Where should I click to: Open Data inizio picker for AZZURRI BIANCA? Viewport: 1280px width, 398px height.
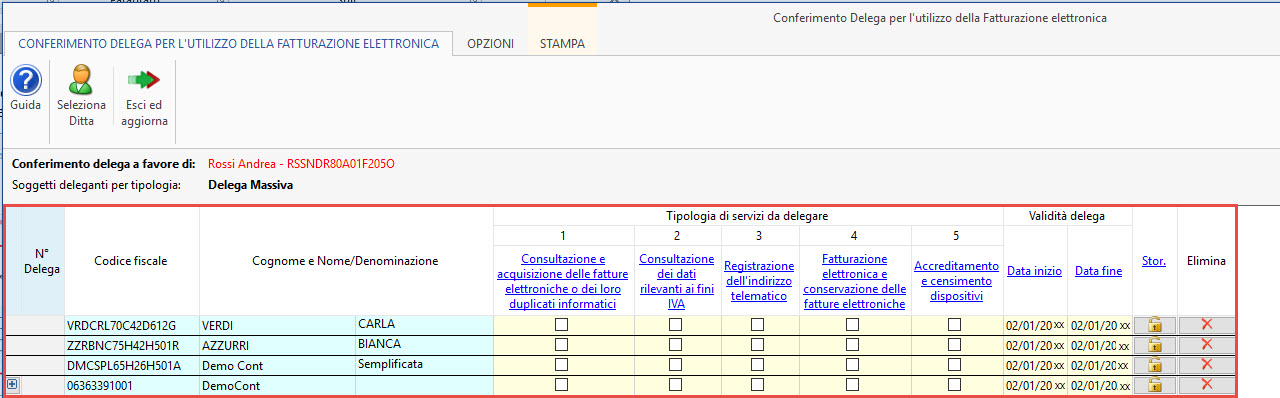click(1035, 345)
